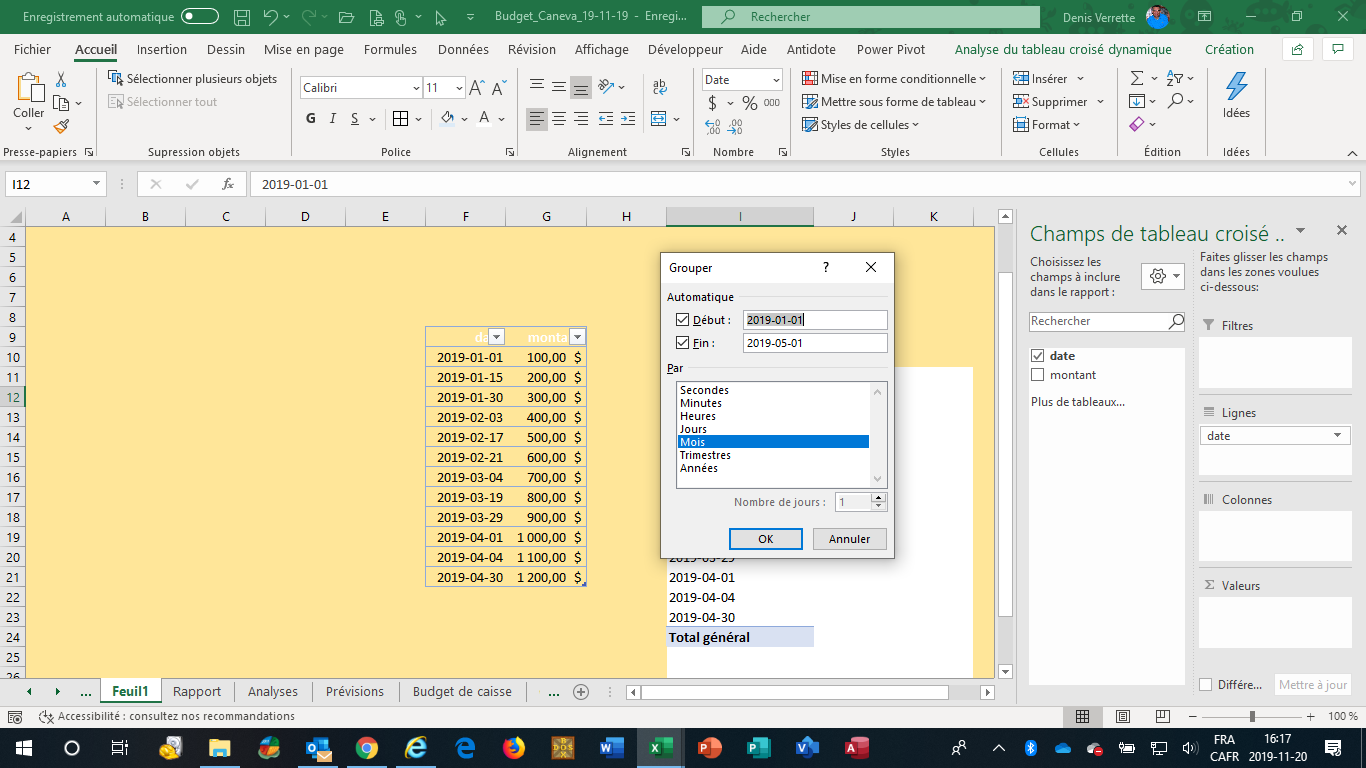Click the AutoSum sigma icon
Screen dimensions: 1366x768
coord(1137,78)
